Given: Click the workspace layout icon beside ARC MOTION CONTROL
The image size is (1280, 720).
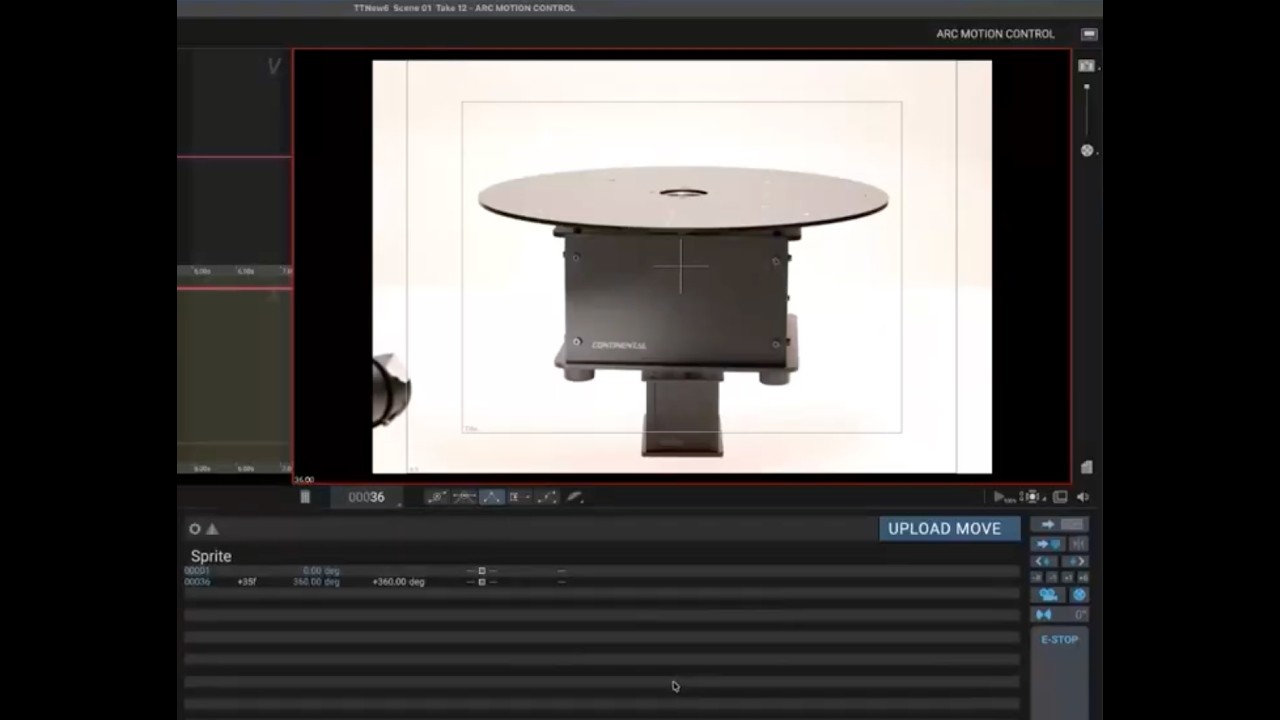Looking at the screenshot, I should pos(1089,34).
